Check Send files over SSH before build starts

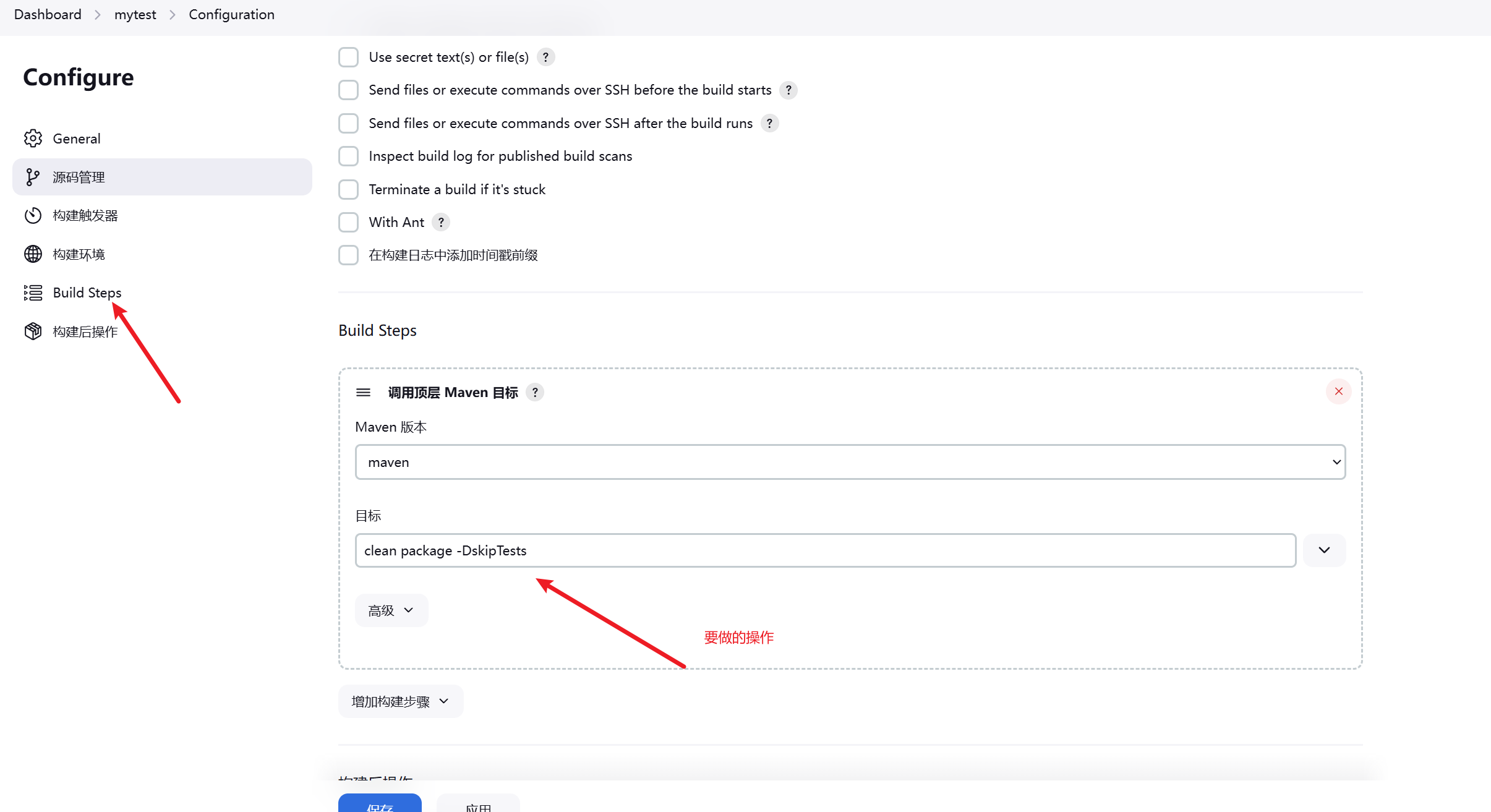(x=349, y=90)
